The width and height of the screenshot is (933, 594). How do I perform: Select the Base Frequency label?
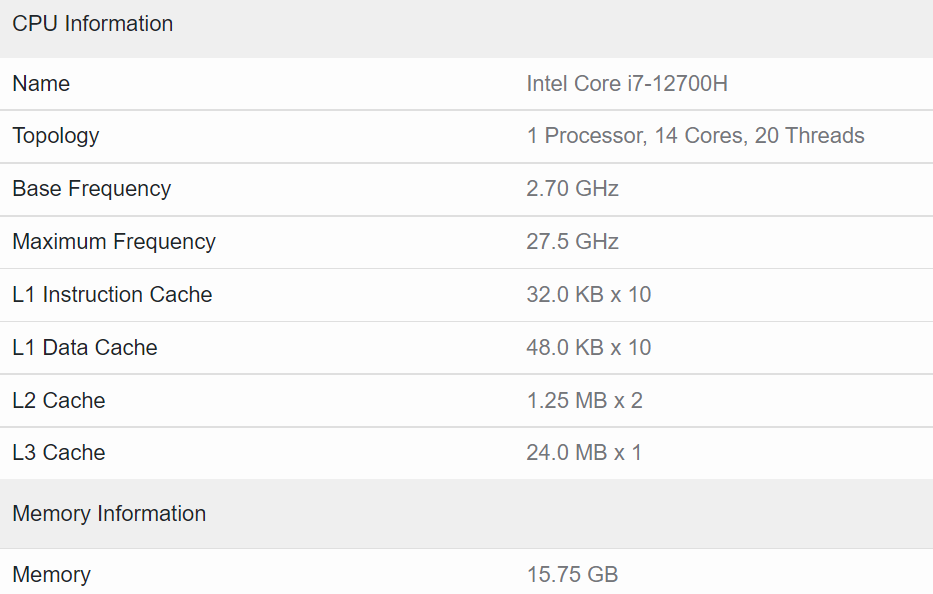click(x=91, y=189)
